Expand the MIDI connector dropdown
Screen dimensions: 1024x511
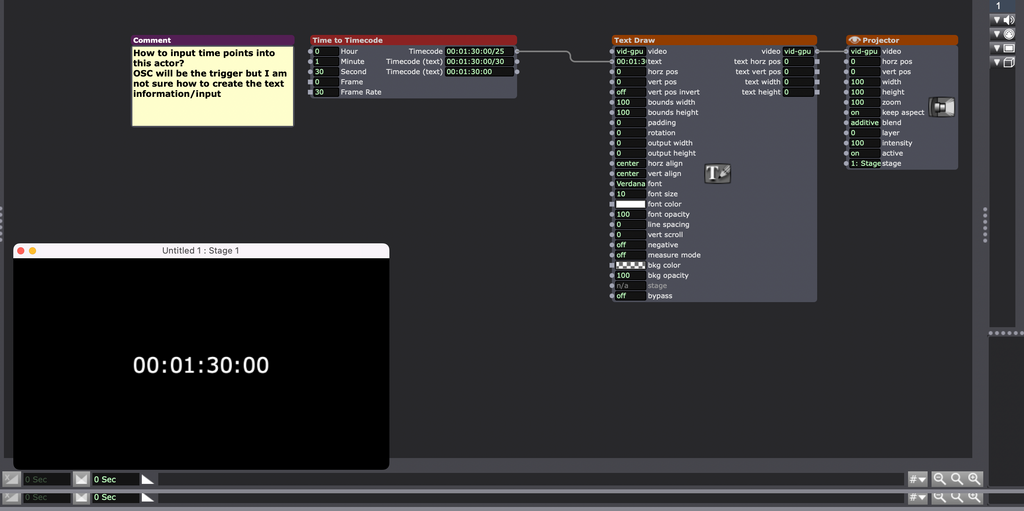(x=1003, y=34)
